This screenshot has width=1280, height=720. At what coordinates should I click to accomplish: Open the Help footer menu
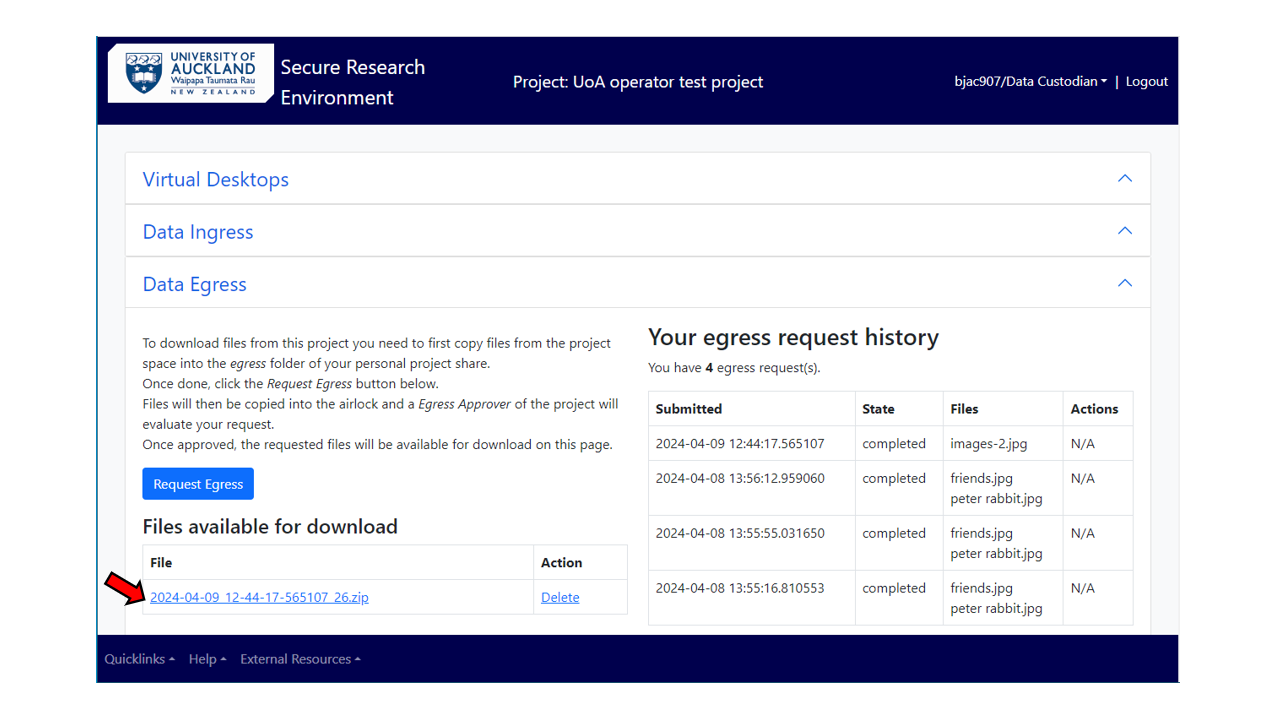tap(207, 659)
